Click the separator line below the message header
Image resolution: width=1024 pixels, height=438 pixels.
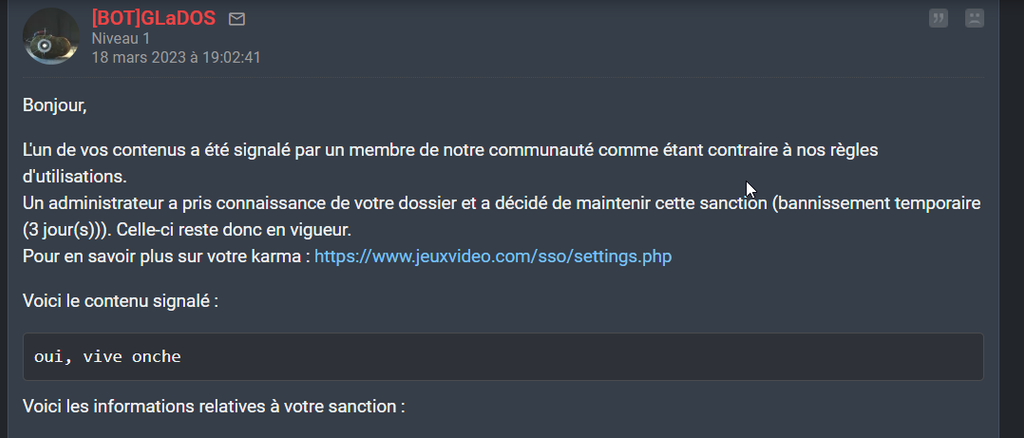[x=503, y=78]
